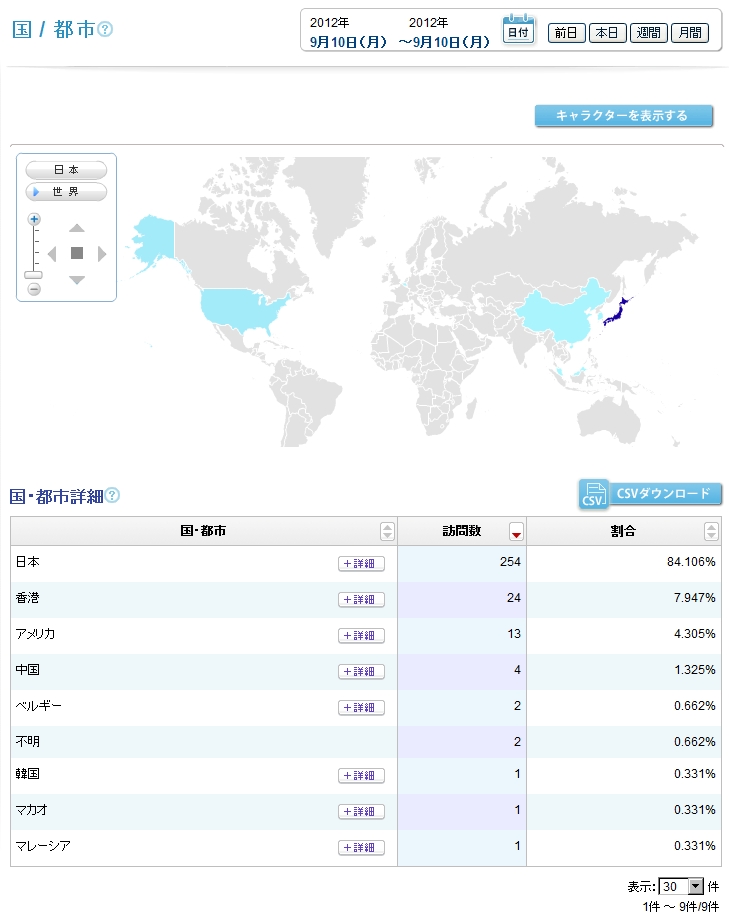Screen dimensions: 729x916
Task: Pan the map up with arrow
Action: click(77, 228)
